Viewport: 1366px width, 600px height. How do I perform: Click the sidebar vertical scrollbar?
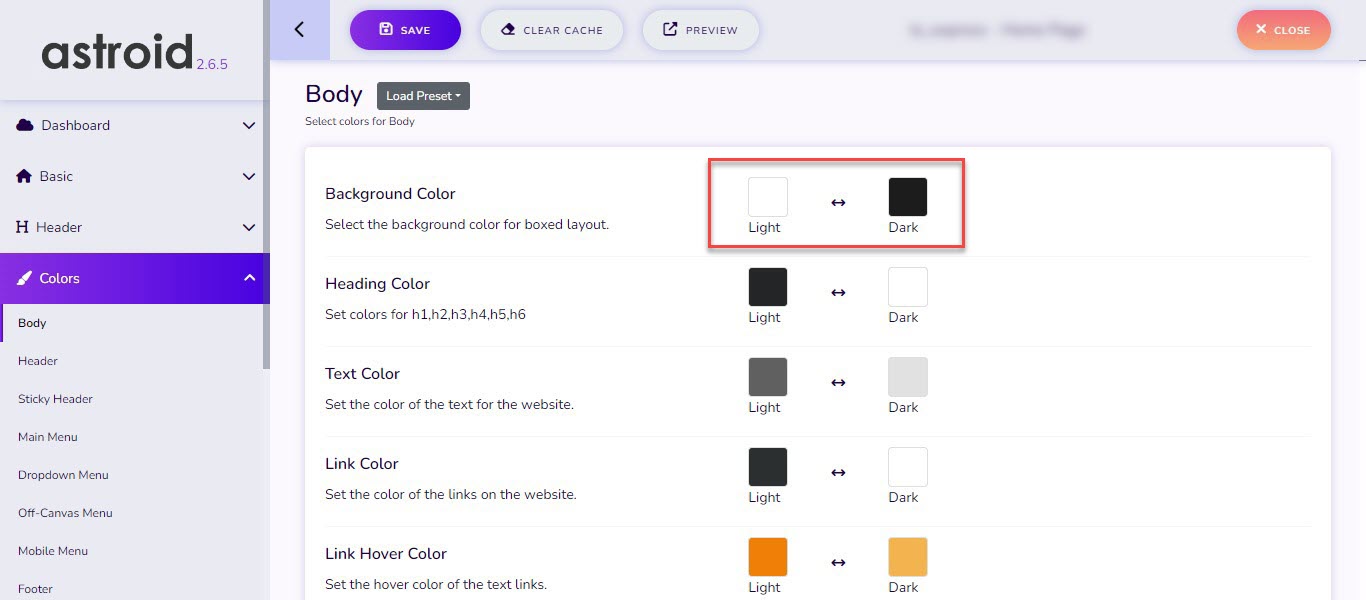pos(266,185)
